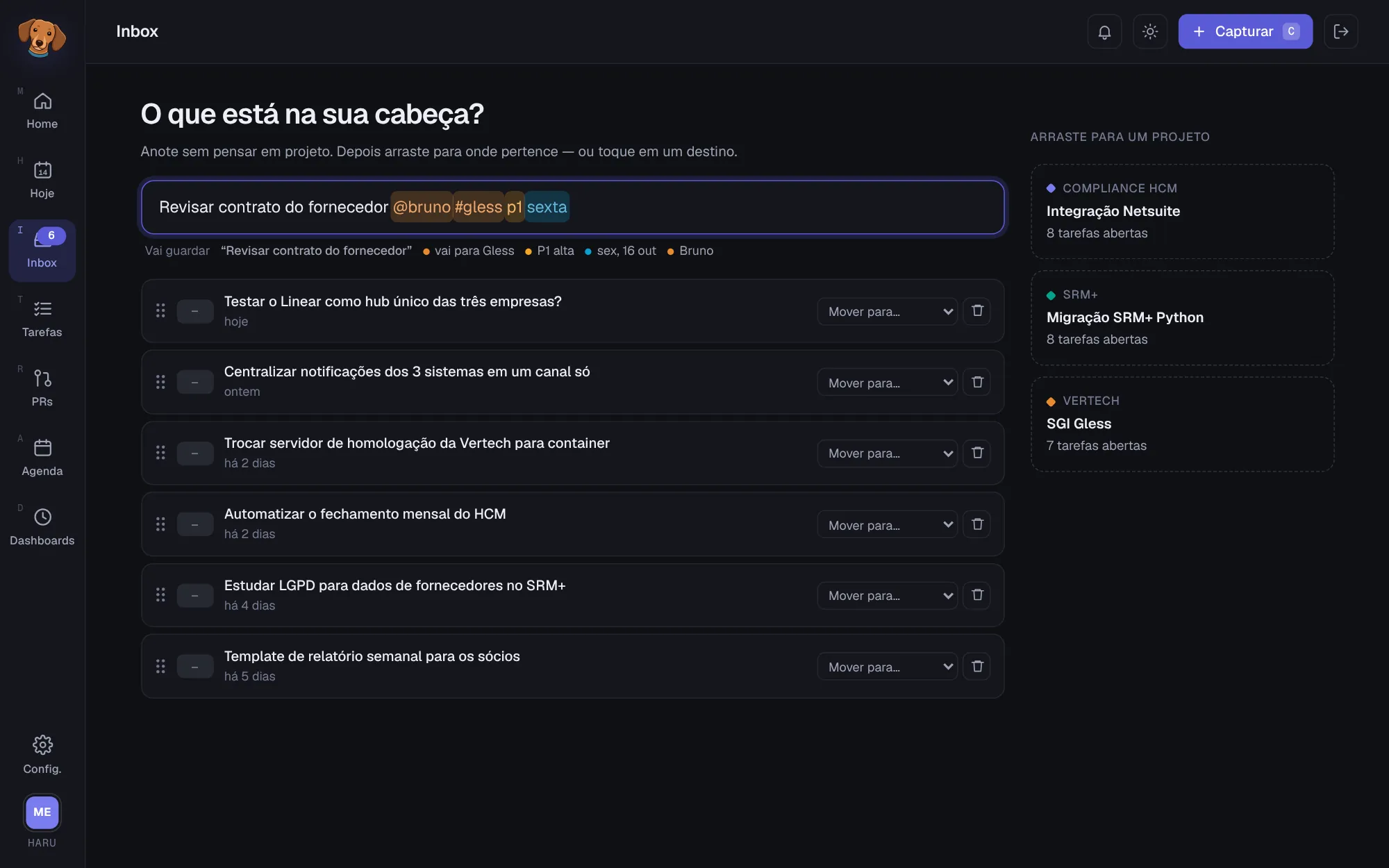Click the dog logo in sidebar

pyautogui.click(x=42, y=37)
